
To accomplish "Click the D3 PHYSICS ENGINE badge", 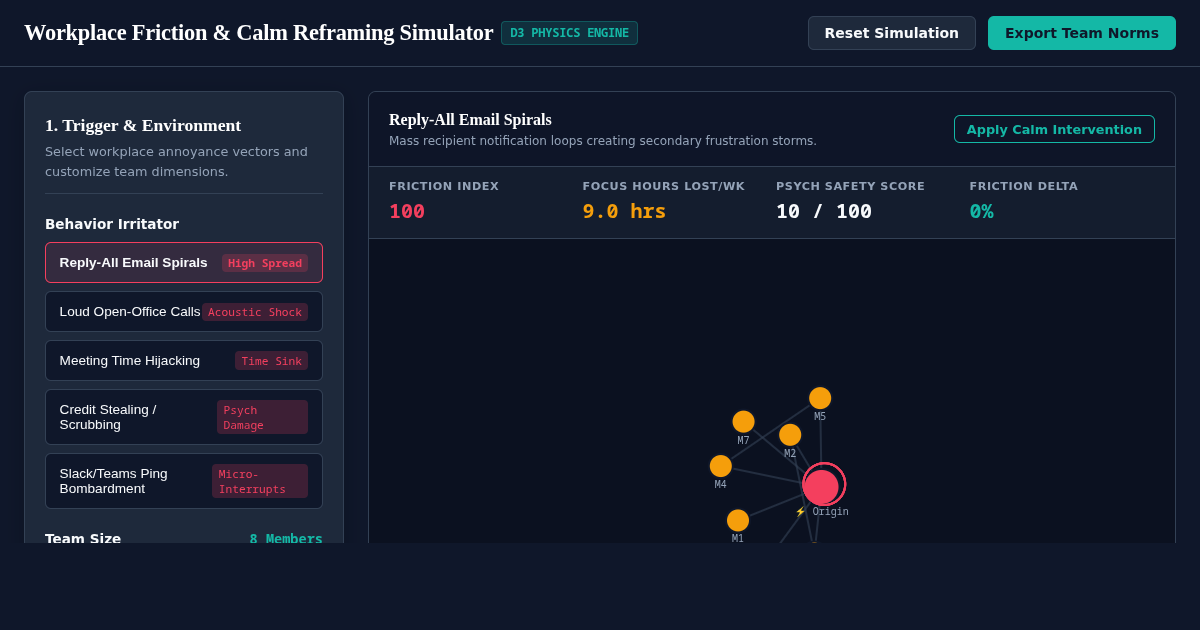I will click(569, 33).
